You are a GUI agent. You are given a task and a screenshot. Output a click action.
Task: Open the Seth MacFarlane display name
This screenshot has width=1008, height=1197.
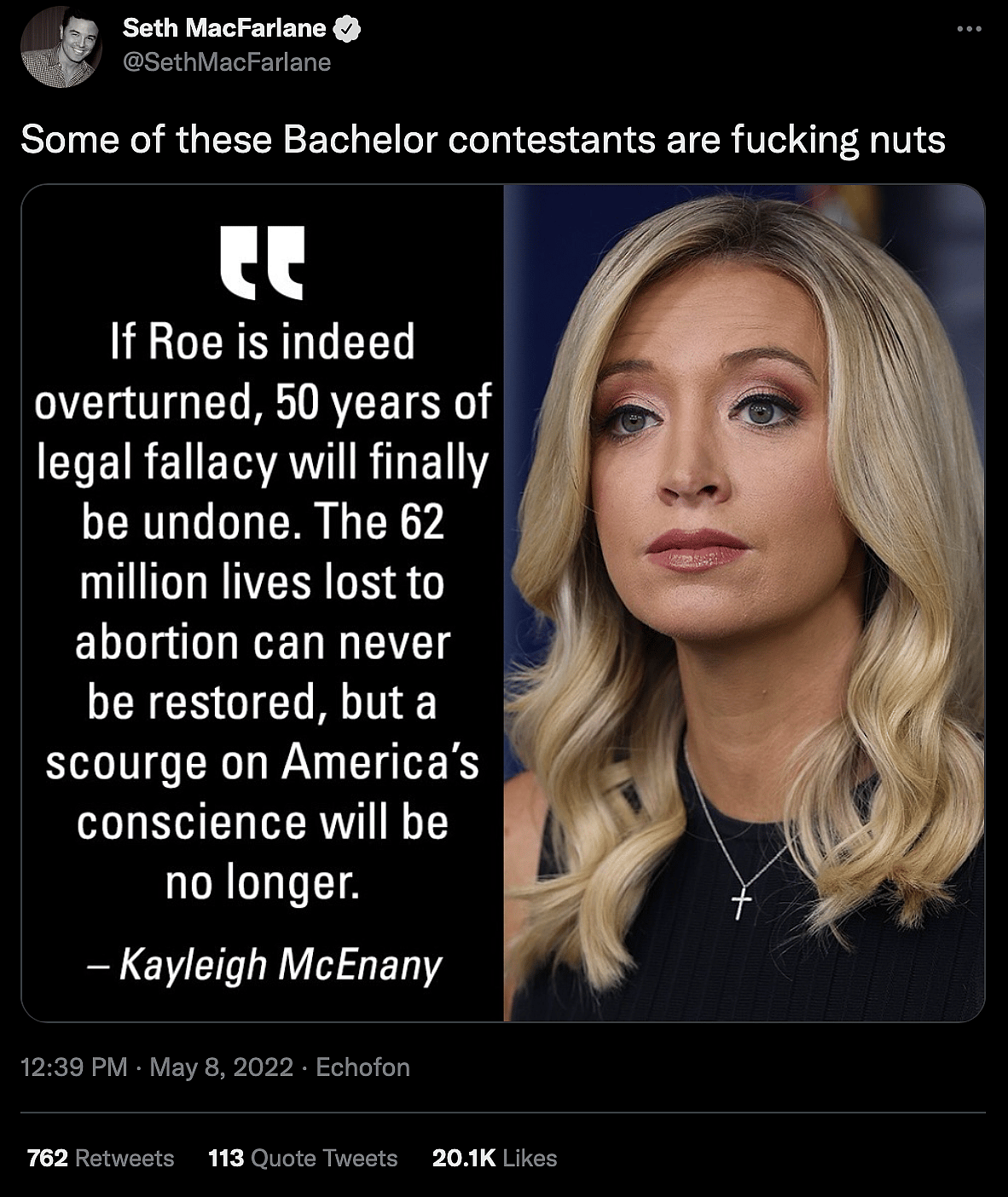click(224, 28)
